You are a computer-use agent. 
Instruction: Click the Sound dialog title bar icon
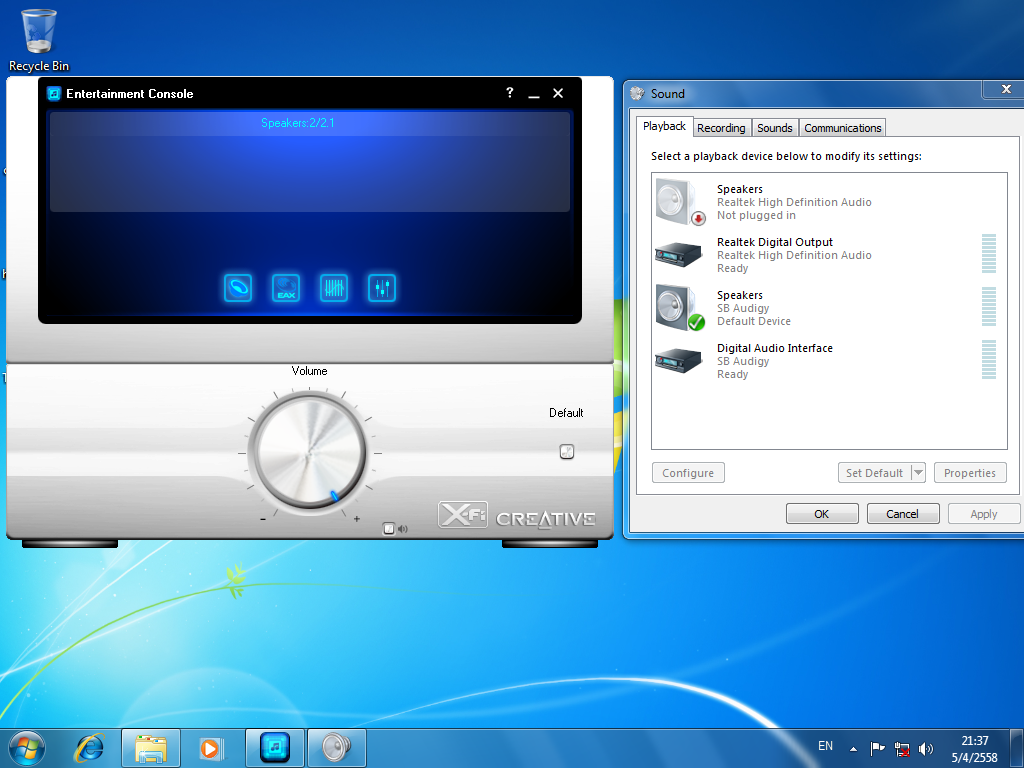pos(637,93)
